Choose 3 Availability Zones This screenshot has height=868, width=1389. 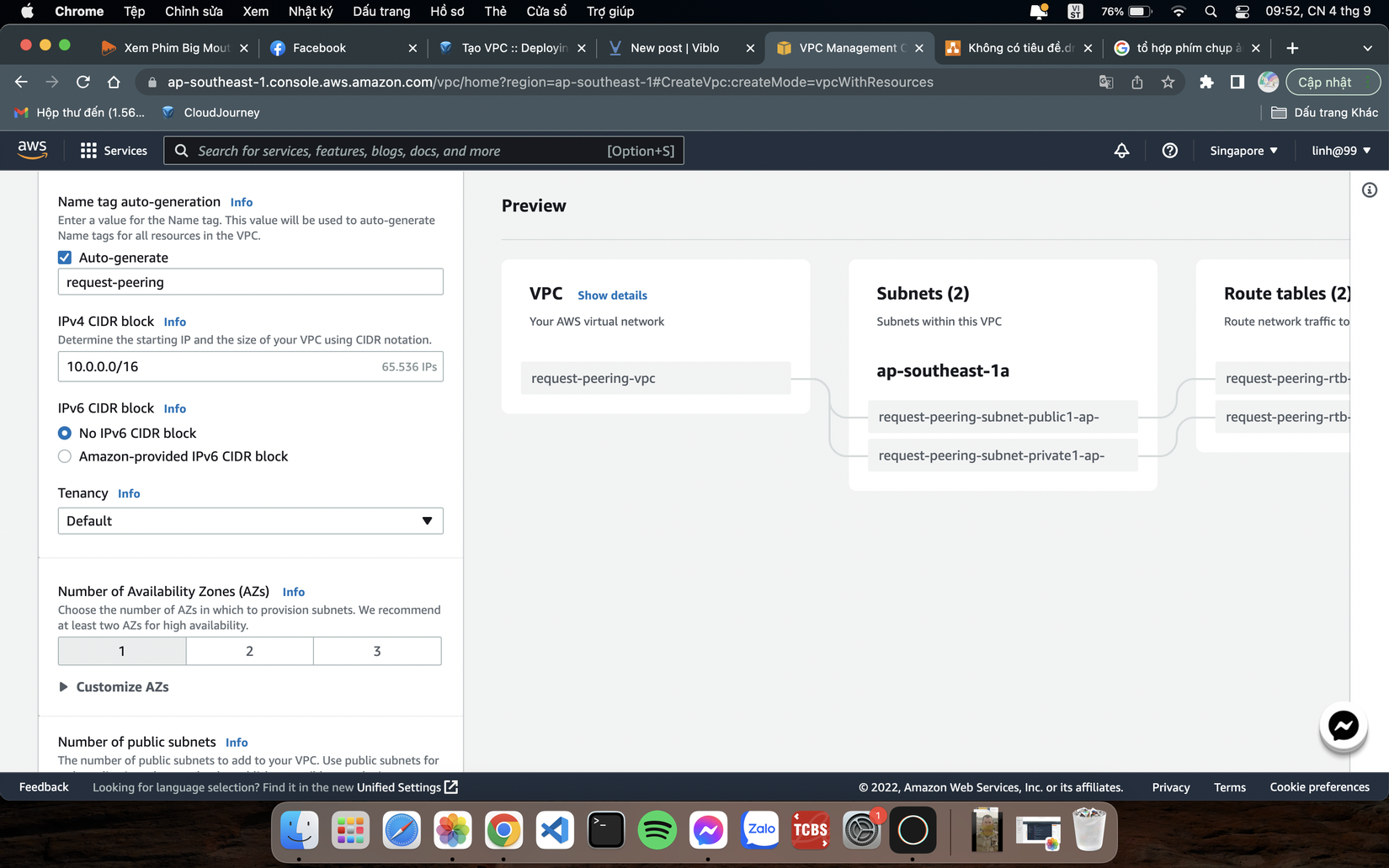pyautogui.click(x=377, y=651)
